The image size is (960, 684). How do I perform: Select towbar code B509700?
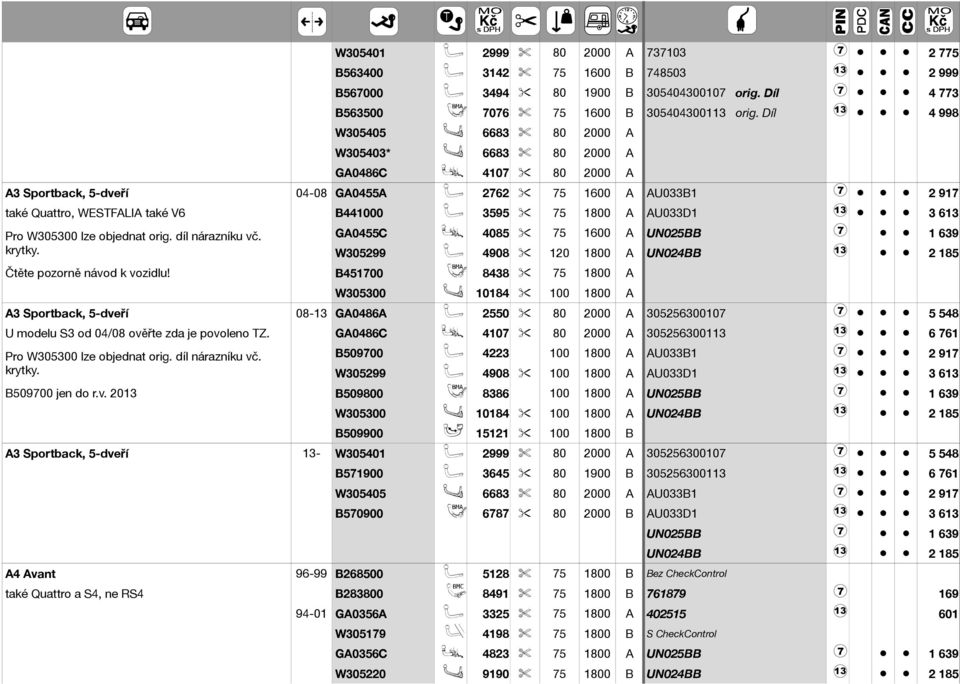(x=359, y=353)
